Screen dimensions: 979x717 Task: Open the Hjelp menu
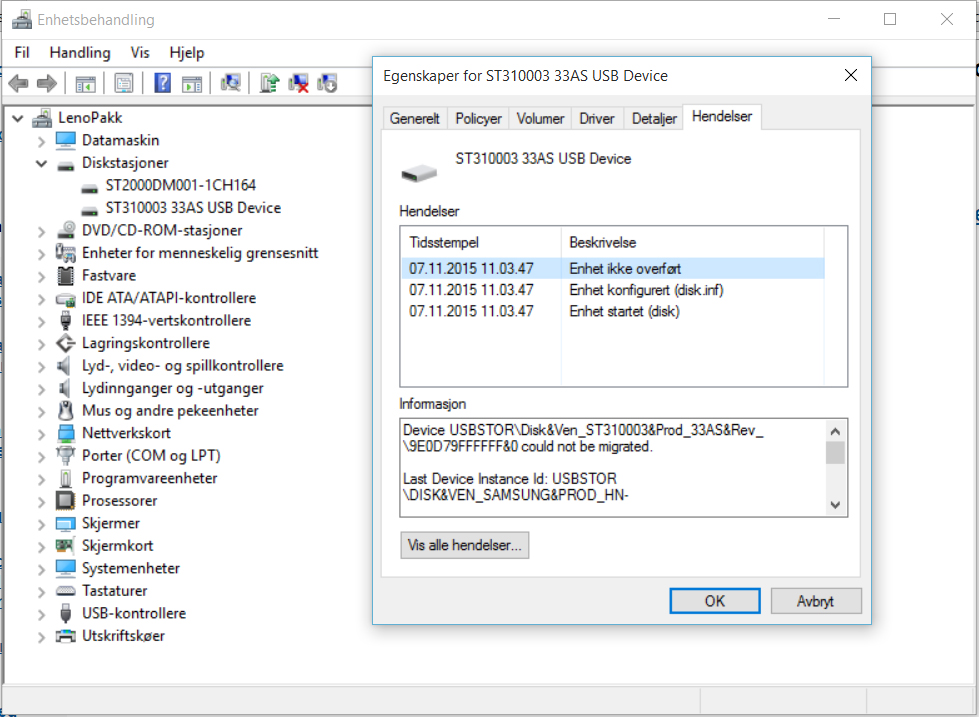pyautogui.click(x=187, y=52)
